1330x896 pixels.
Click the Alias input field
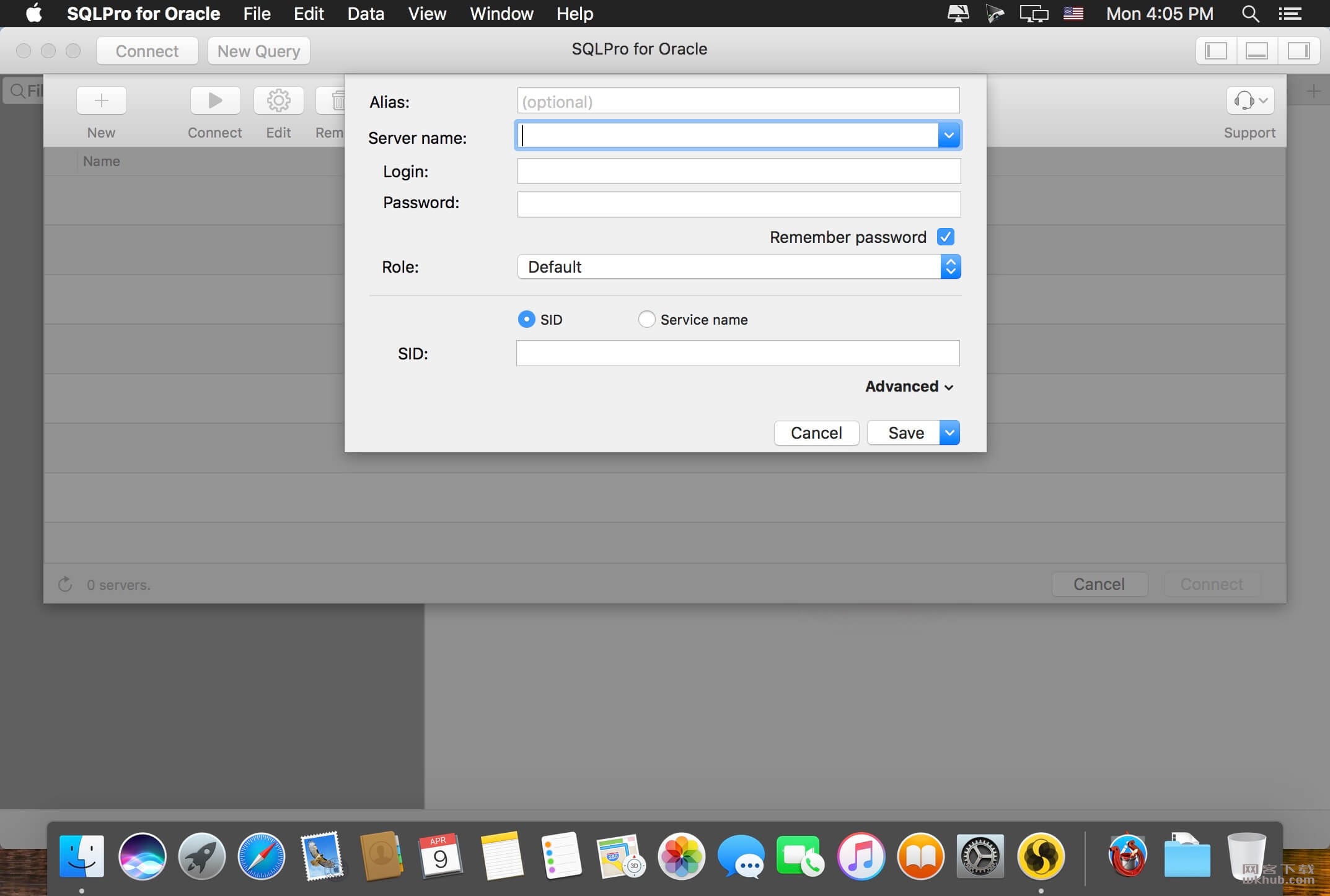click(738, 101)
